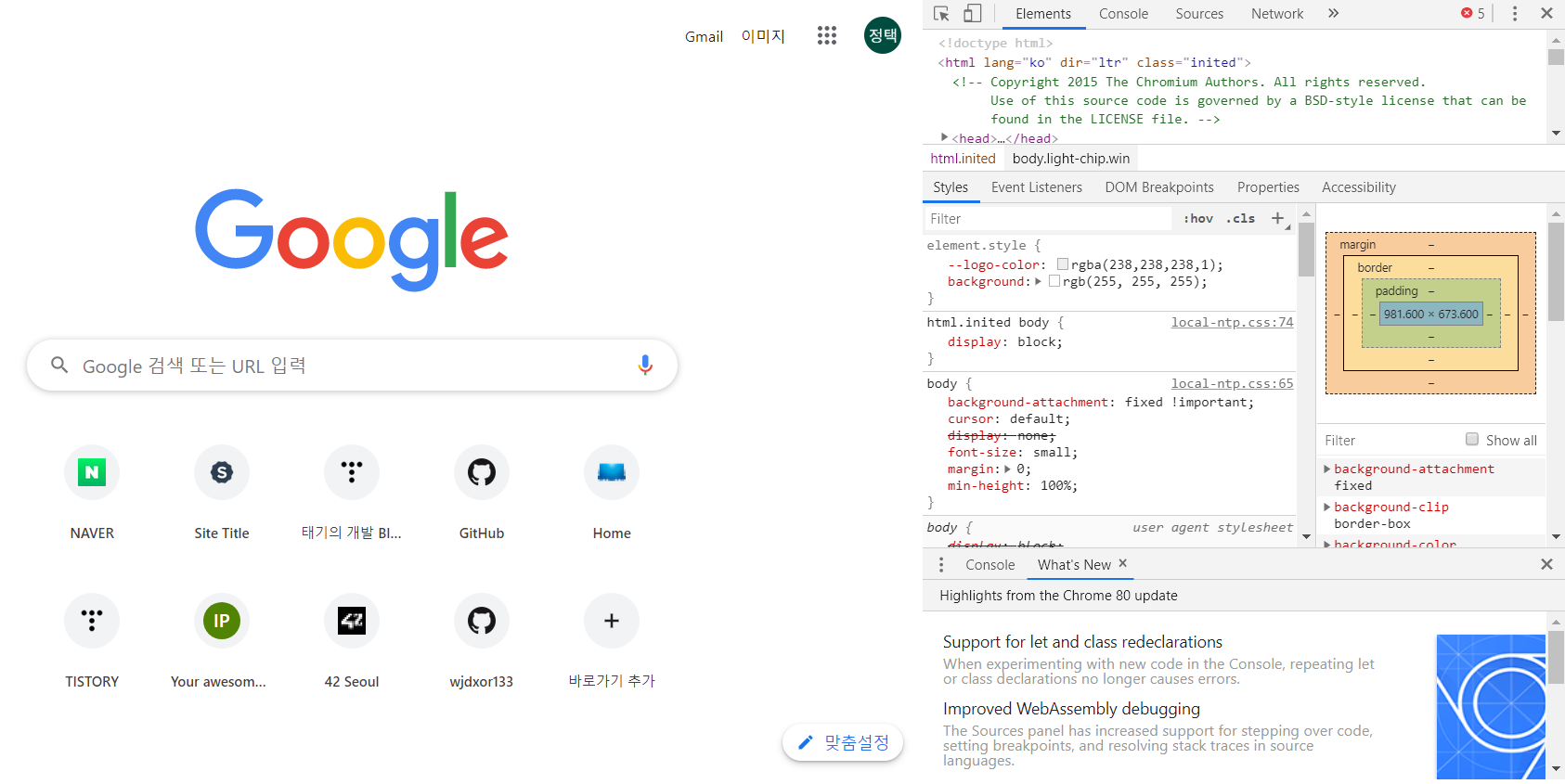
Task: Click the 맞춤설정 customize button
Action: 843,742
